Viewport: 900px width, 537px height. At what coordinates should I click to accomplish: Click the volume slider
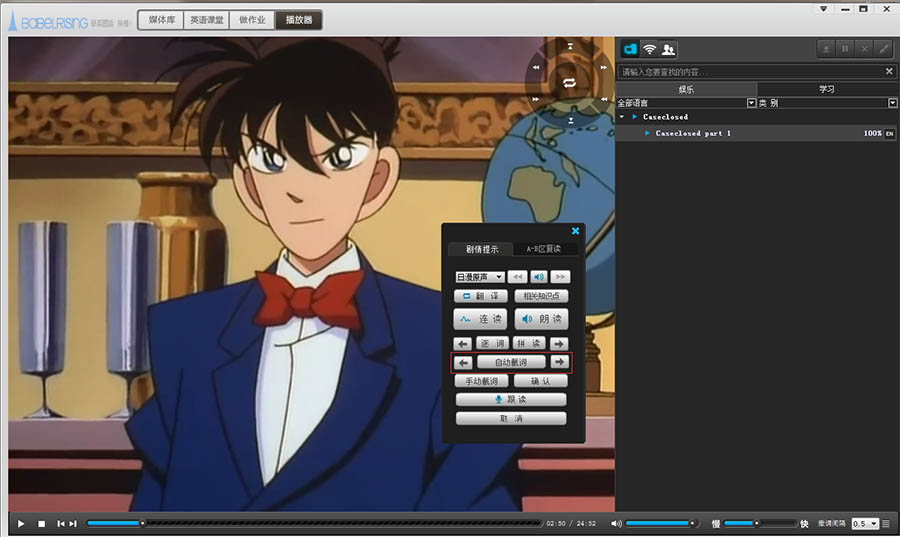coord(662,523)
